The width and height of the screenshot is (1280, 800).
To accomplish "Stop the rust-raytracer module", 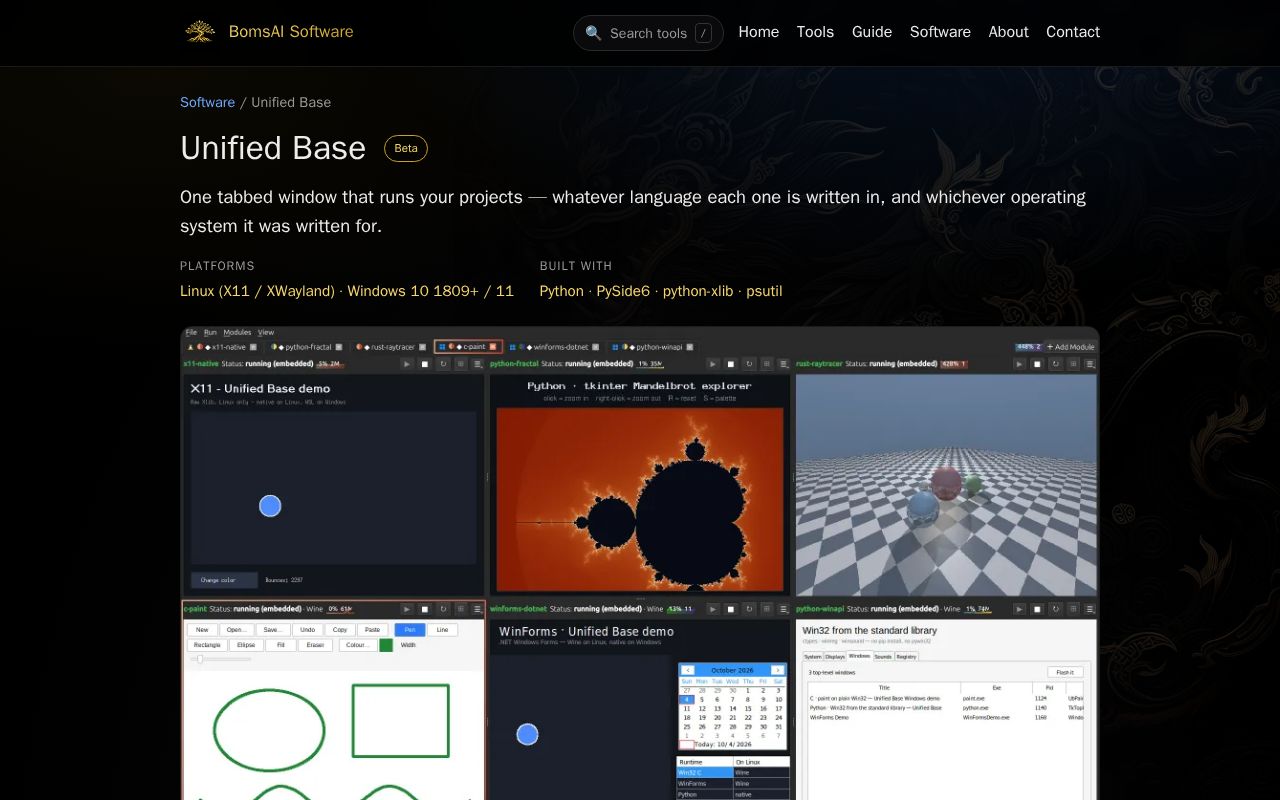I will click(1037, 364).
